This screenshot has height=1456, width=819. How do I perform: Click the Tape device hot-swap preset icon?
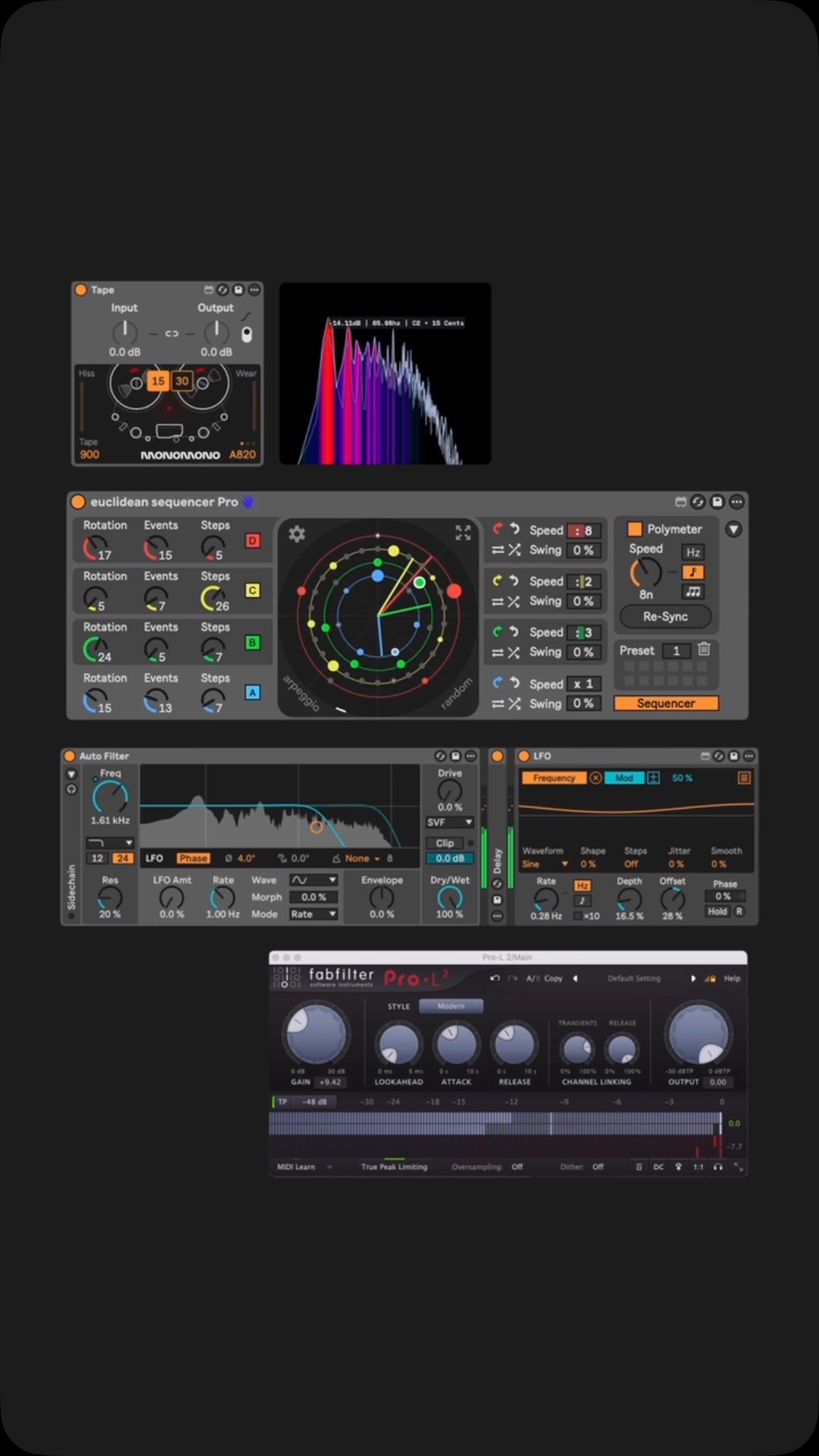(223, 290)
